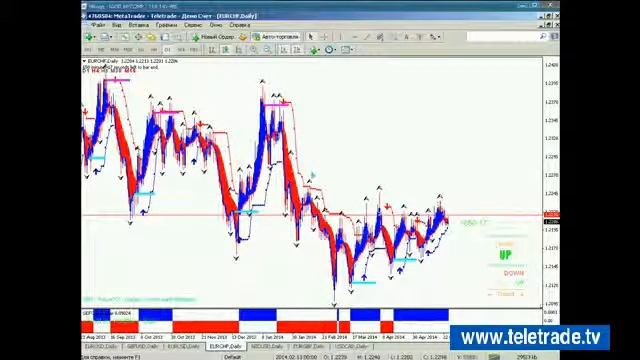Set timeframe to M15
Viewport: 640px width, 360px height.
click(x=114, y=49)
